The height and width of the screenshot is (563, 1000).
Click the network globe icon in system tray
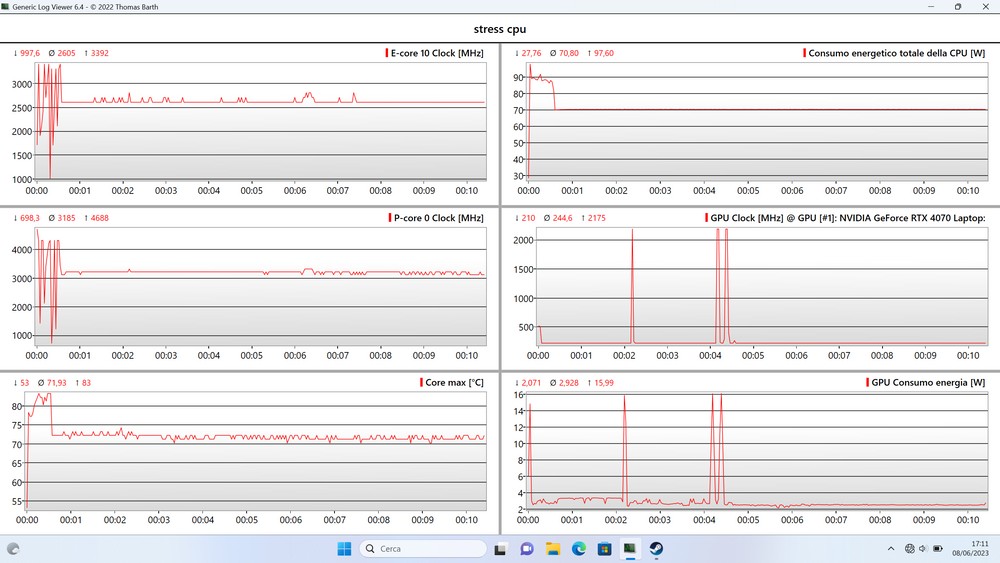click(x=908, y=548)
